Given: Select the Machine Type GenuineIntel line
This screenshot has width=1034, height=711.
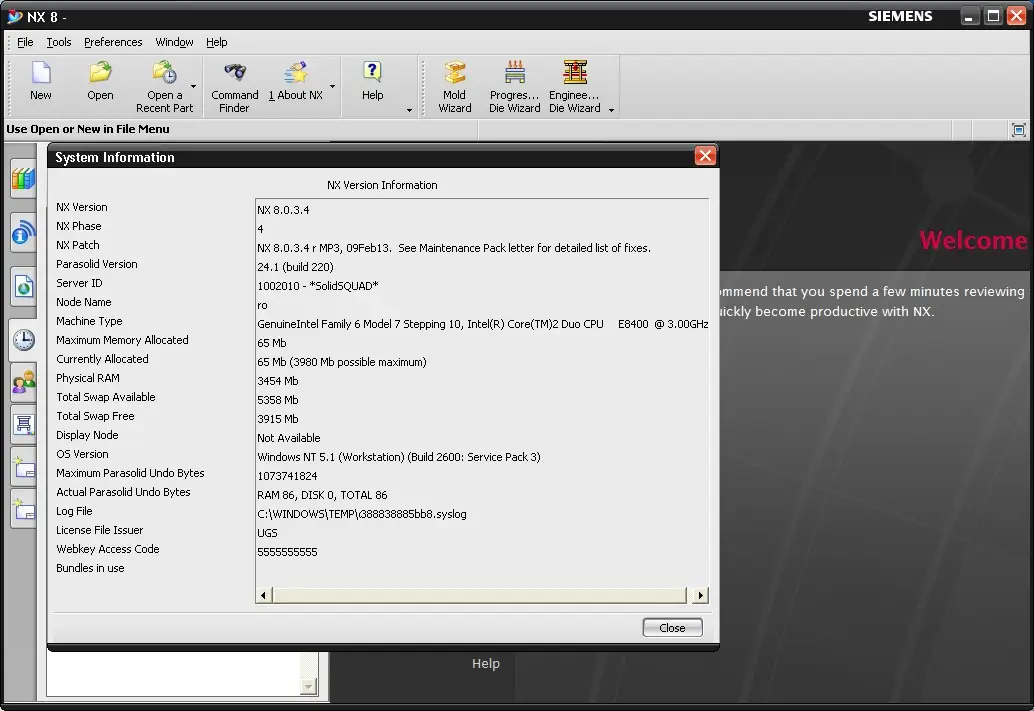Looking at the screenshot, I should (x=482, y=325).
